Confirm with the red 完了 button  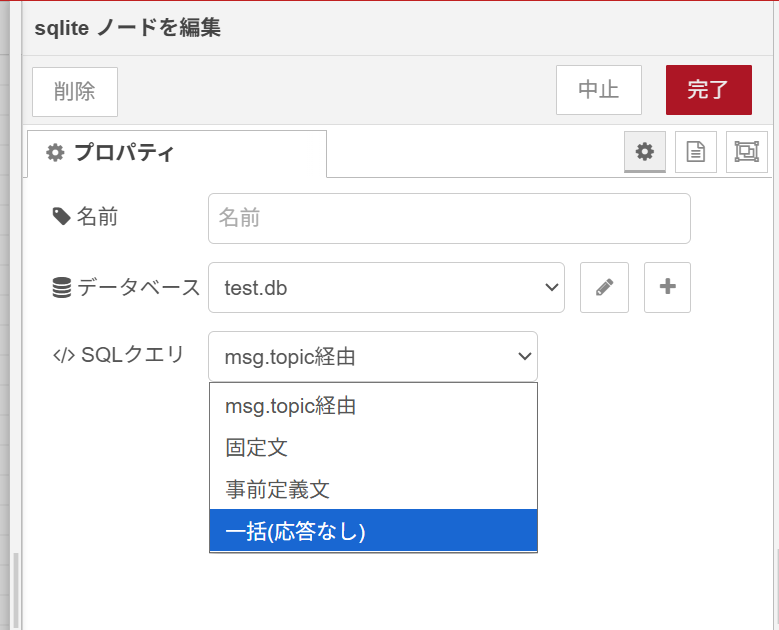[708, 90]
